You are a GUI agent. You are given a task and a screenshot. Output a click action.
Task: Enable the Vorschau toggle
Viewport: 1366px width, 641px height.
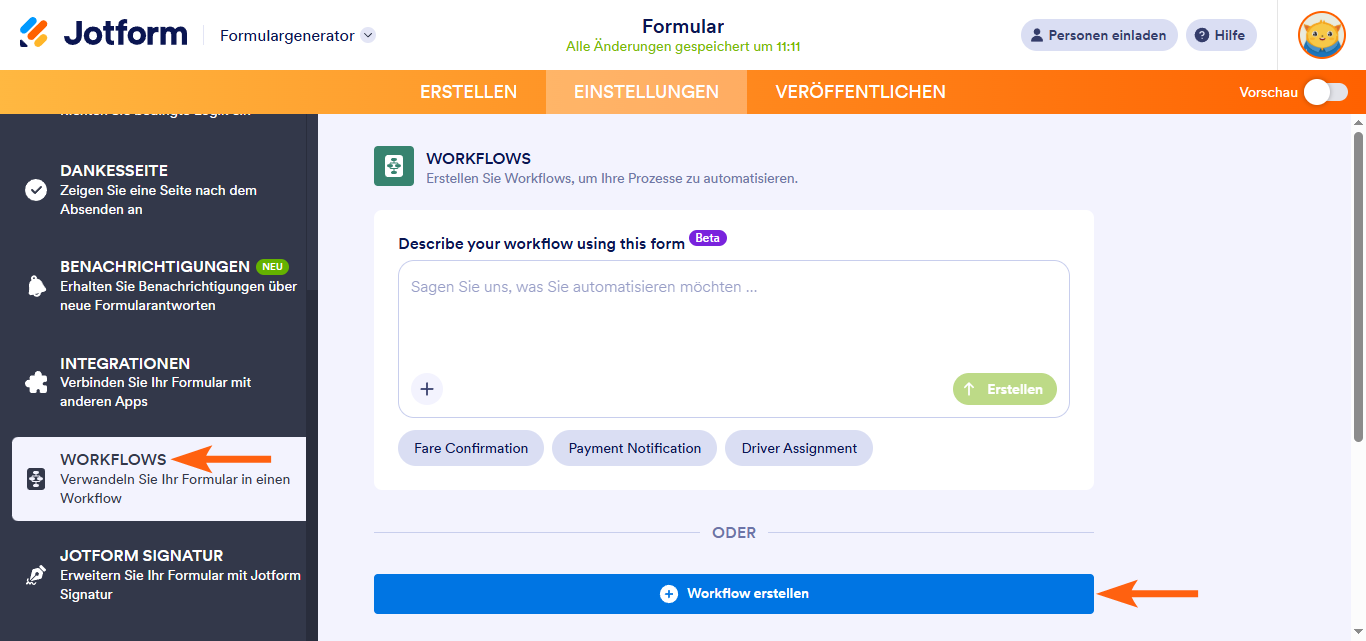pos(1324,91)
